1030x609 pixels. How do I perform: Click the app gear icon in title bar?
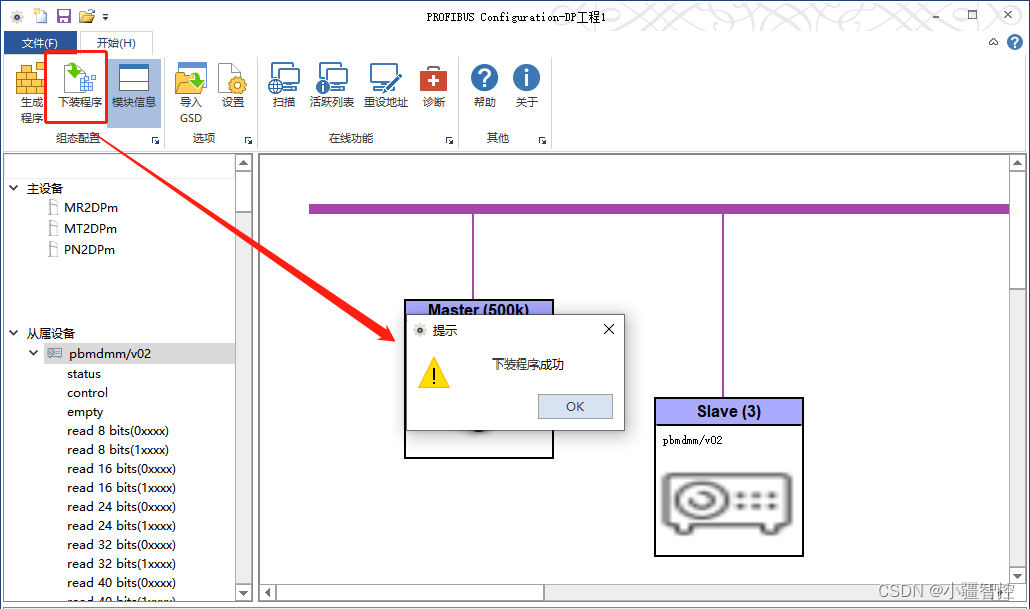click(17, 16)
